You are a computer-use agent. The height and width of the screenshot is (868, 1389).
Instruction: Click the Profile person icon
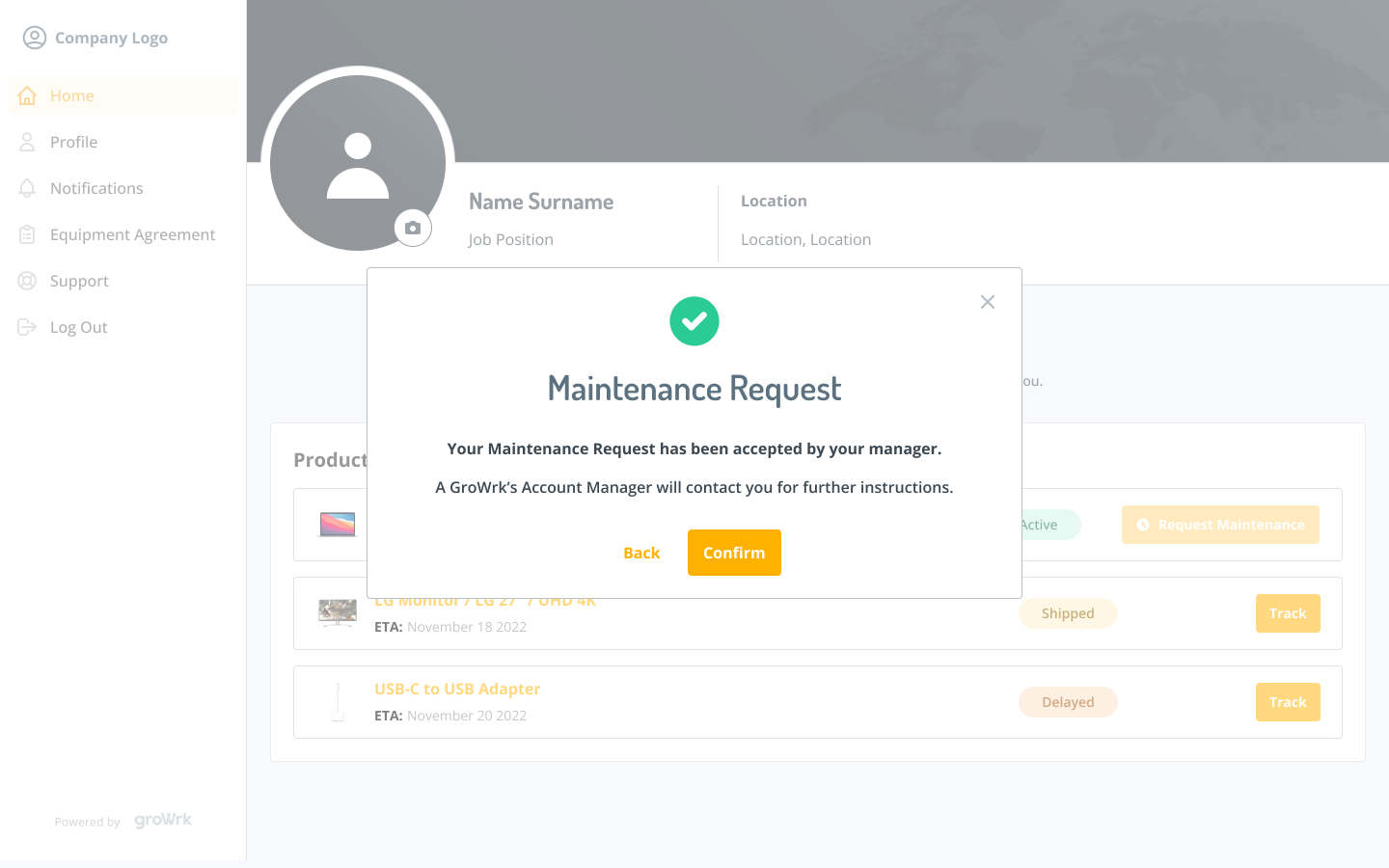[x=28, y=142]
